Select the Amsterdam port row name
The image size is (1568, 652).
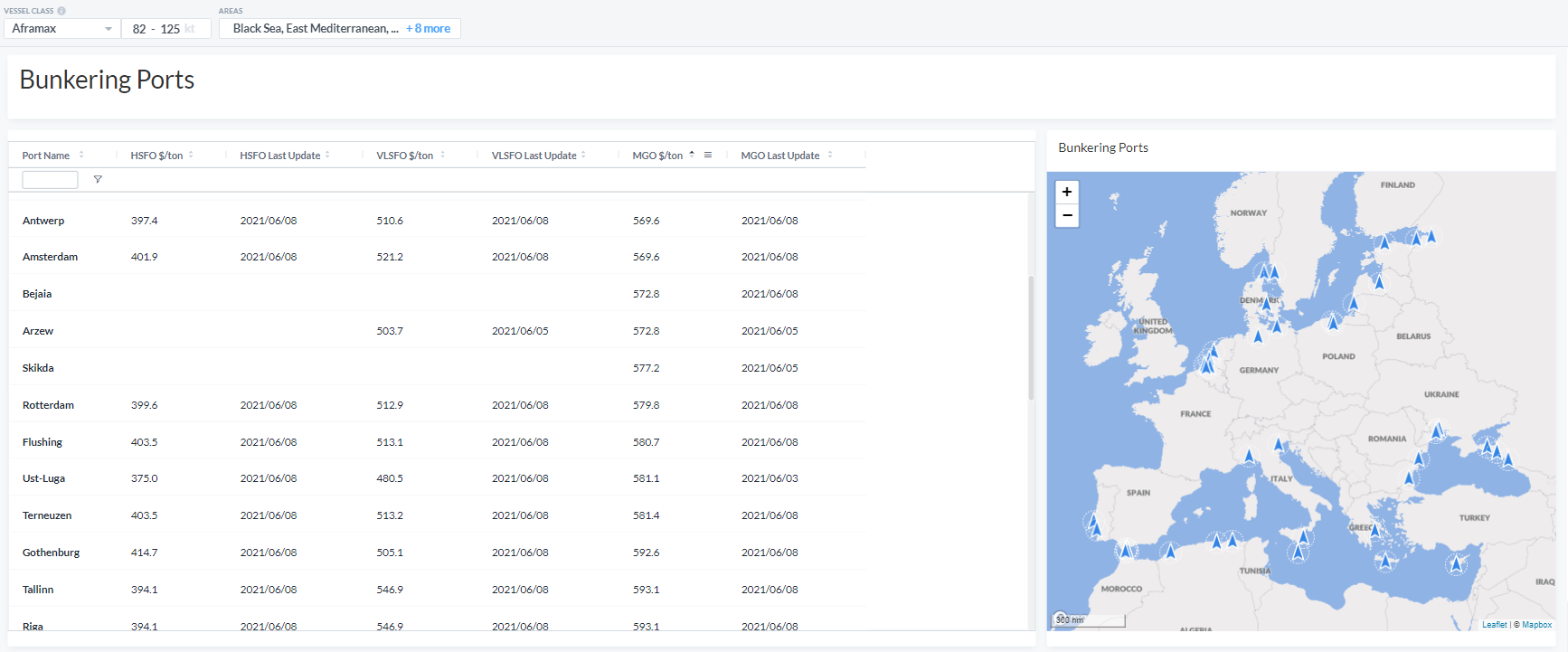(50, 257)
